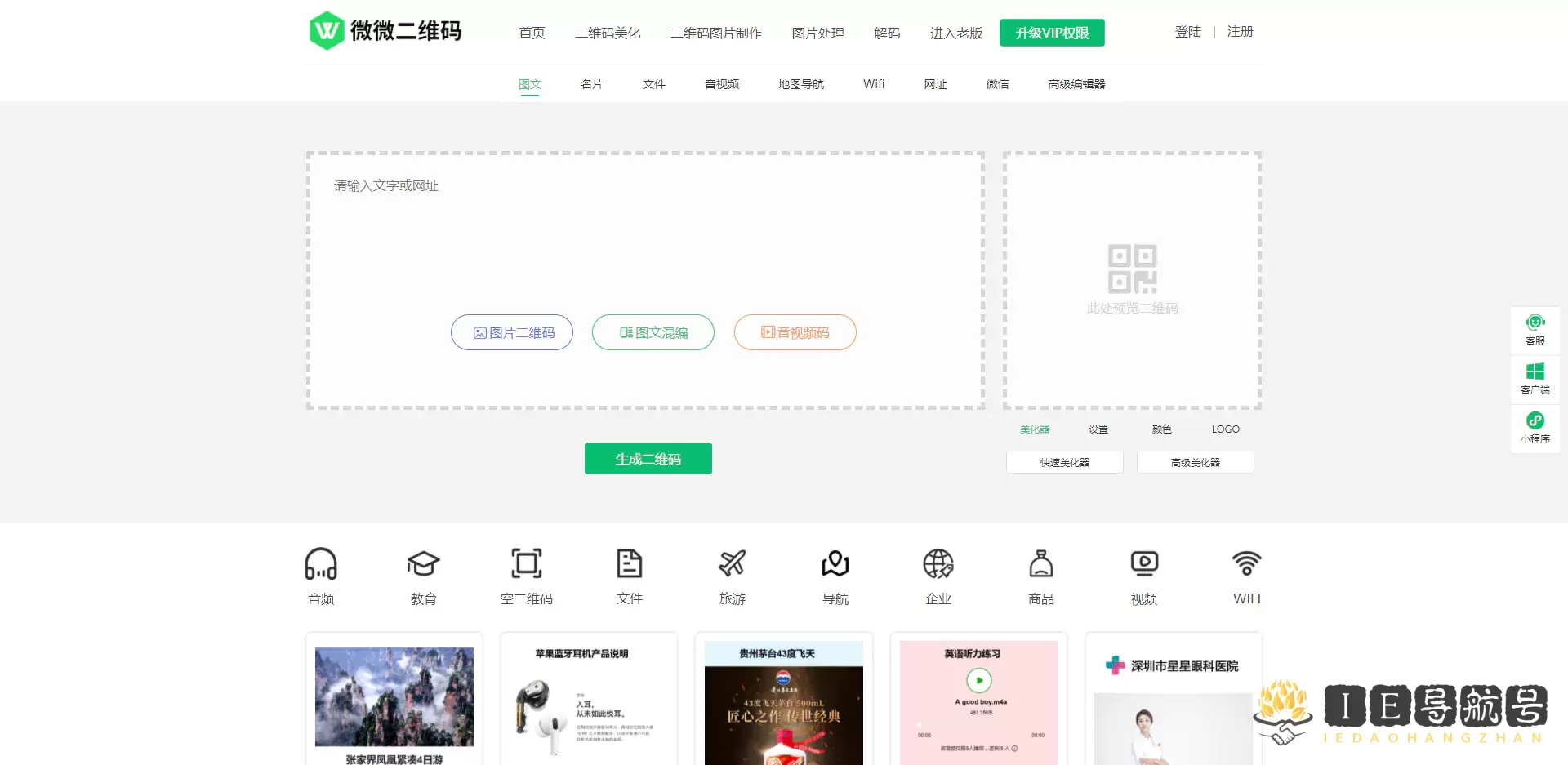Screen dimensions: 1568x765
Task: Open the 解码 decode menu item
Action: click(887, 33)
